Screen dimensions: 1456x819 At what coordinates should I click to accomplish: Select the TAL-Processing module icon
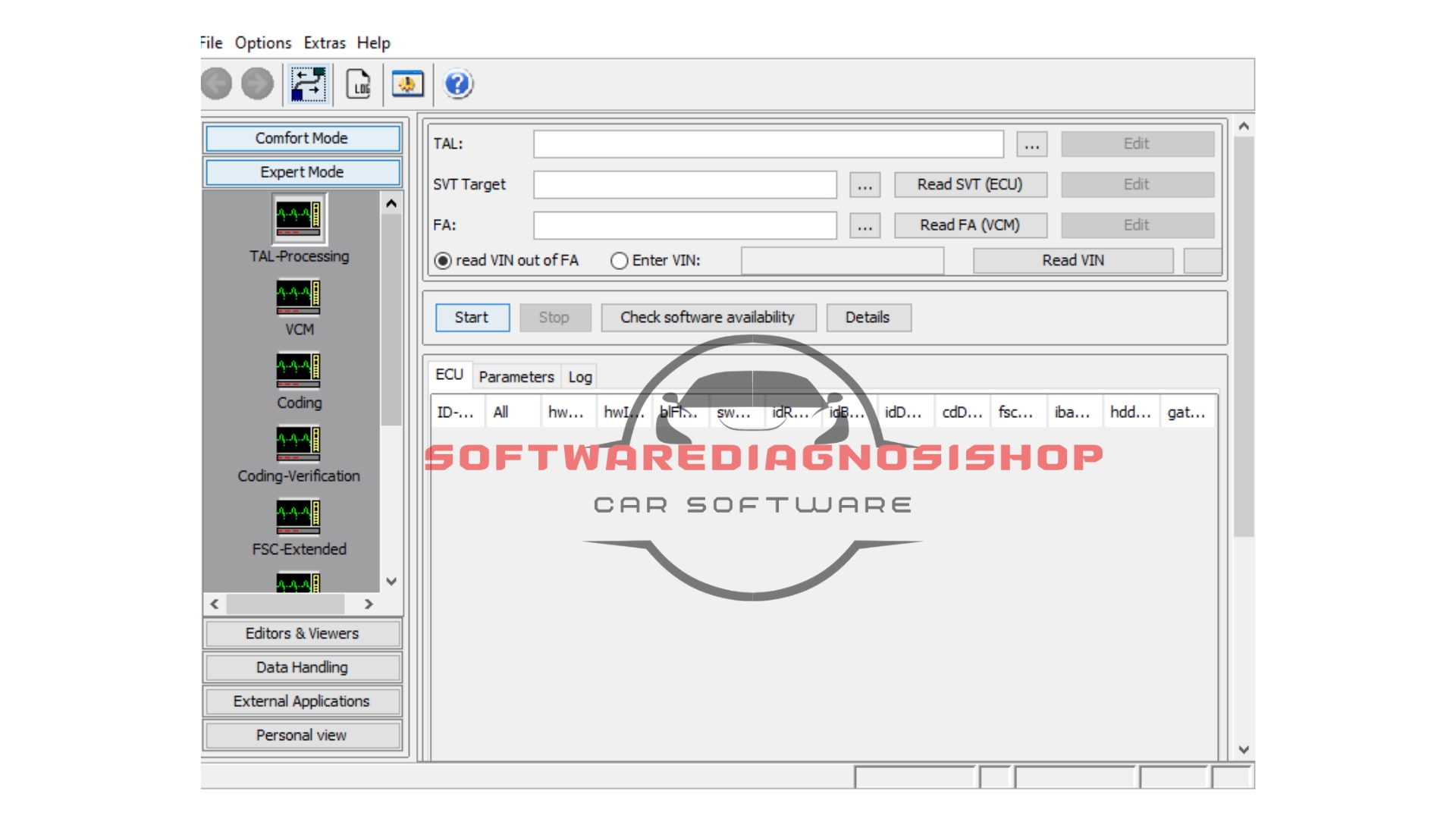(x=299, y=218)
